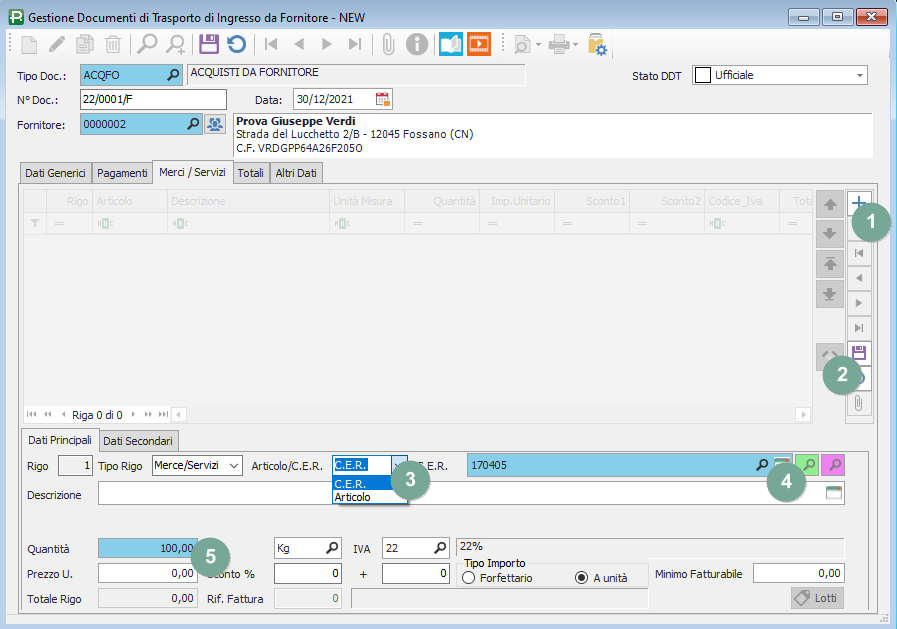Click the orange video tutorial icon
The width and height of the screenshot is (897, 629).
[479, 44]
